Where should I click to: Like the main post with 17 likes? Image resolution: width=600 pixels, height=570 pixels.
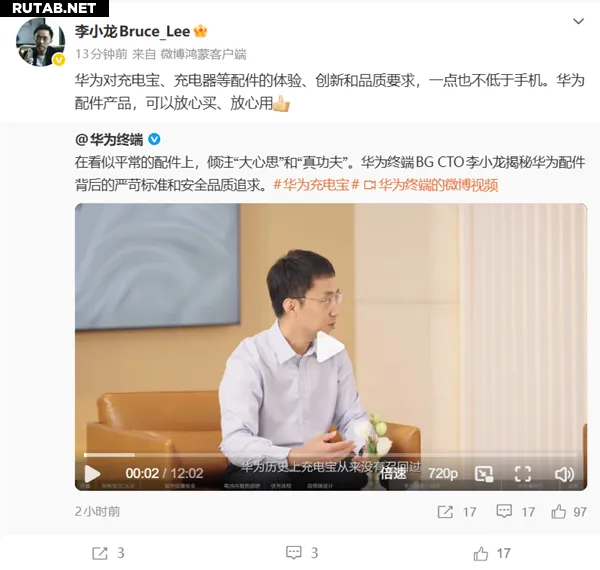click(x=492, y=553)
